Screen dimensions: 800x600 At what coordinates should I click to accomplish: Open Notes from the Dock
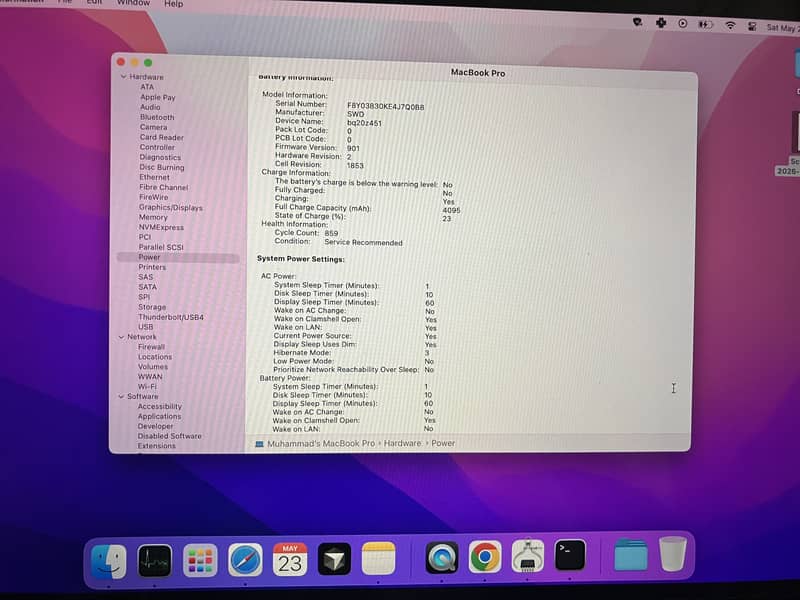coord(379,558)
